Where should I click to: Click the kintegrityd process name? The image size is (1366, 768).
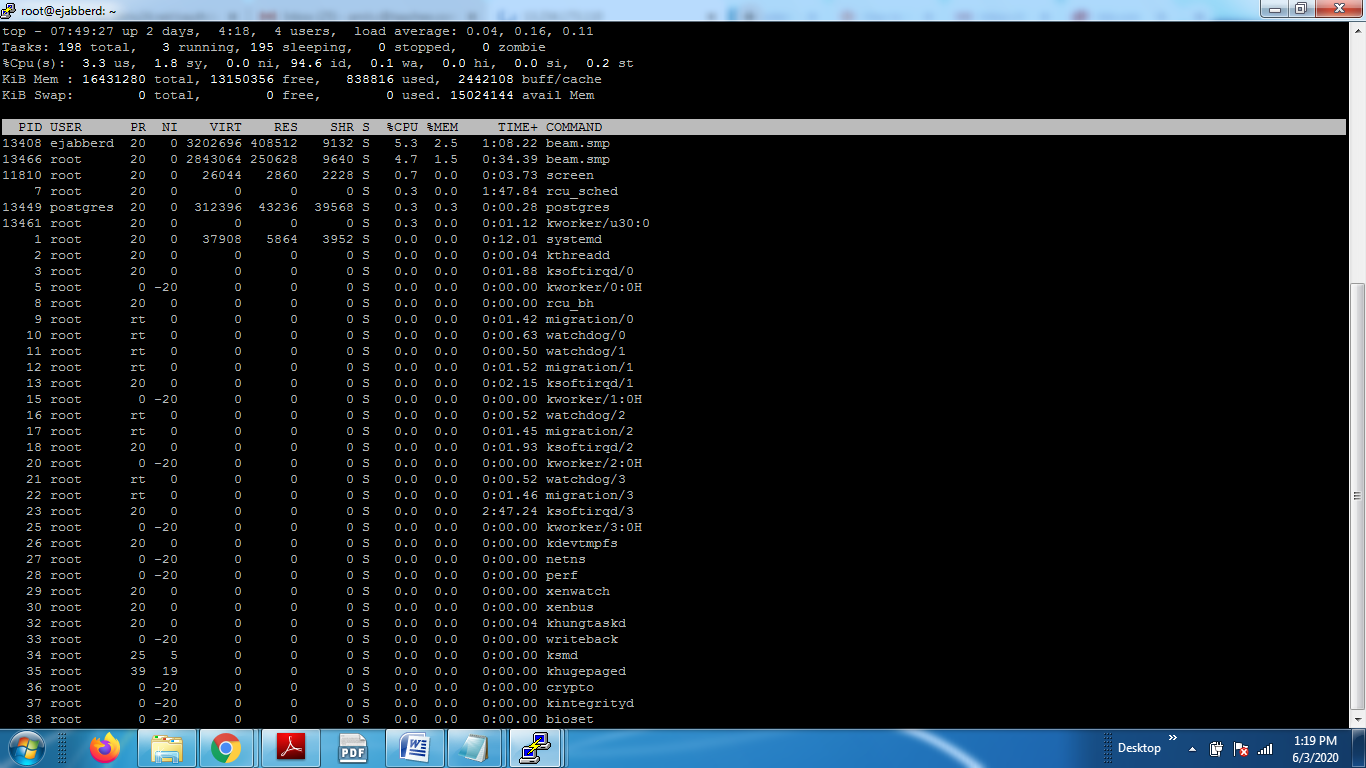(x=590, y=703)
